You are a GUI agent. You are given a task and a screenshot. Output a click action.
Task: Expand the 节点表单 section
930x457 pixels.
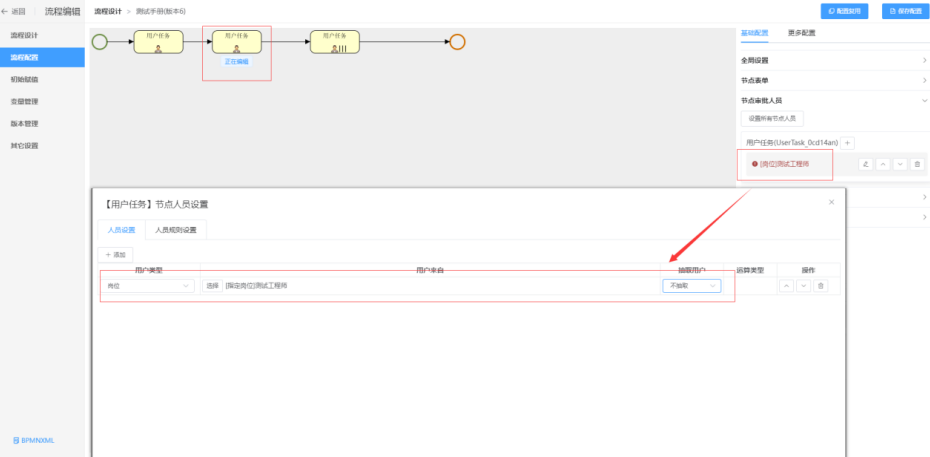(833, 80)
